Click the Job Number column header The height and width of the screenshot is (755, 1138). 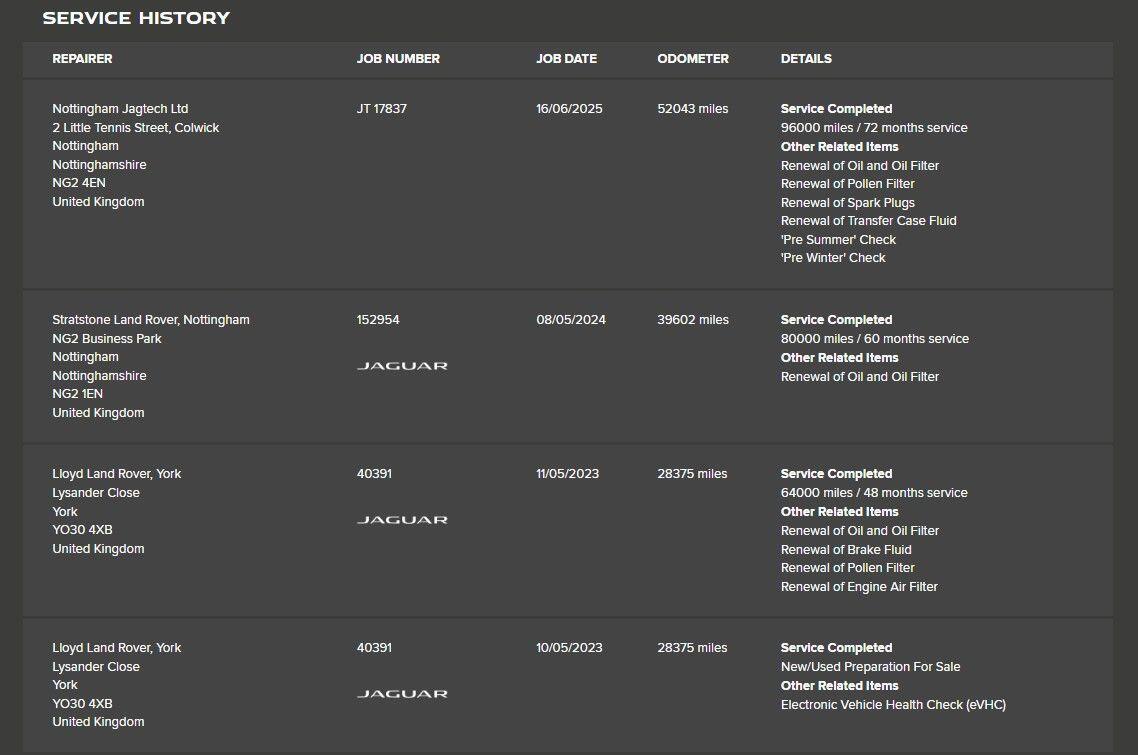(398, 59)
